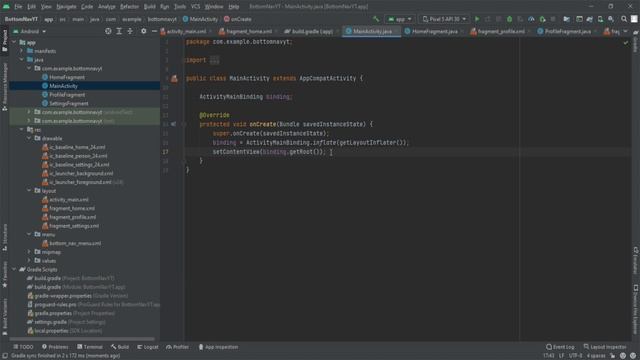Switch to activity_main.xml editor tab
The width and height of the screenshot is (640, 360).
[186, 31]
